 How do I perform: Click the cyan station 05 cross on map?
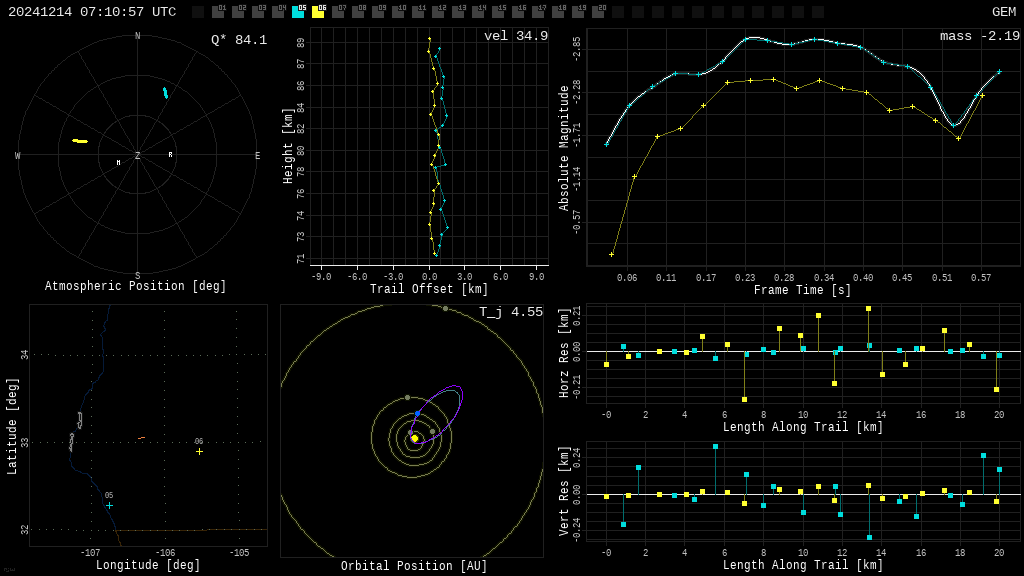109,505
